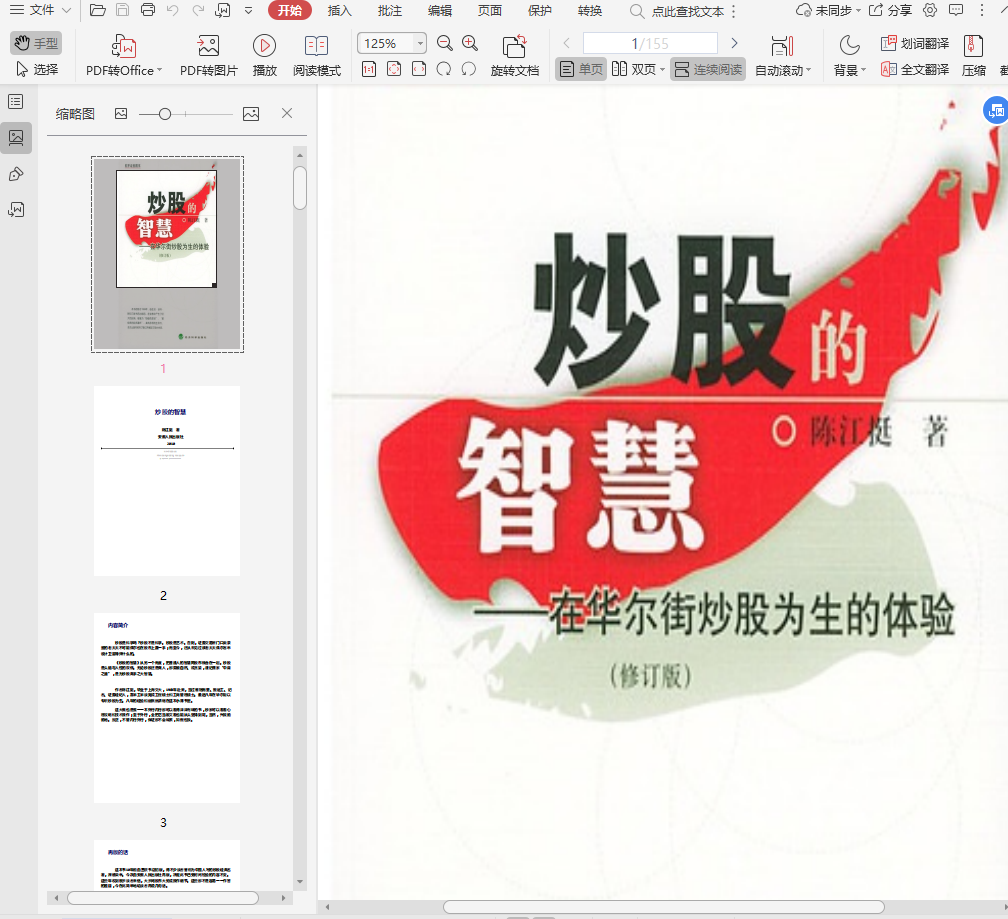Open the annotations sidebar pen icon
The width and height of the screenshot is (1008, 919).
tap(16, 174)
